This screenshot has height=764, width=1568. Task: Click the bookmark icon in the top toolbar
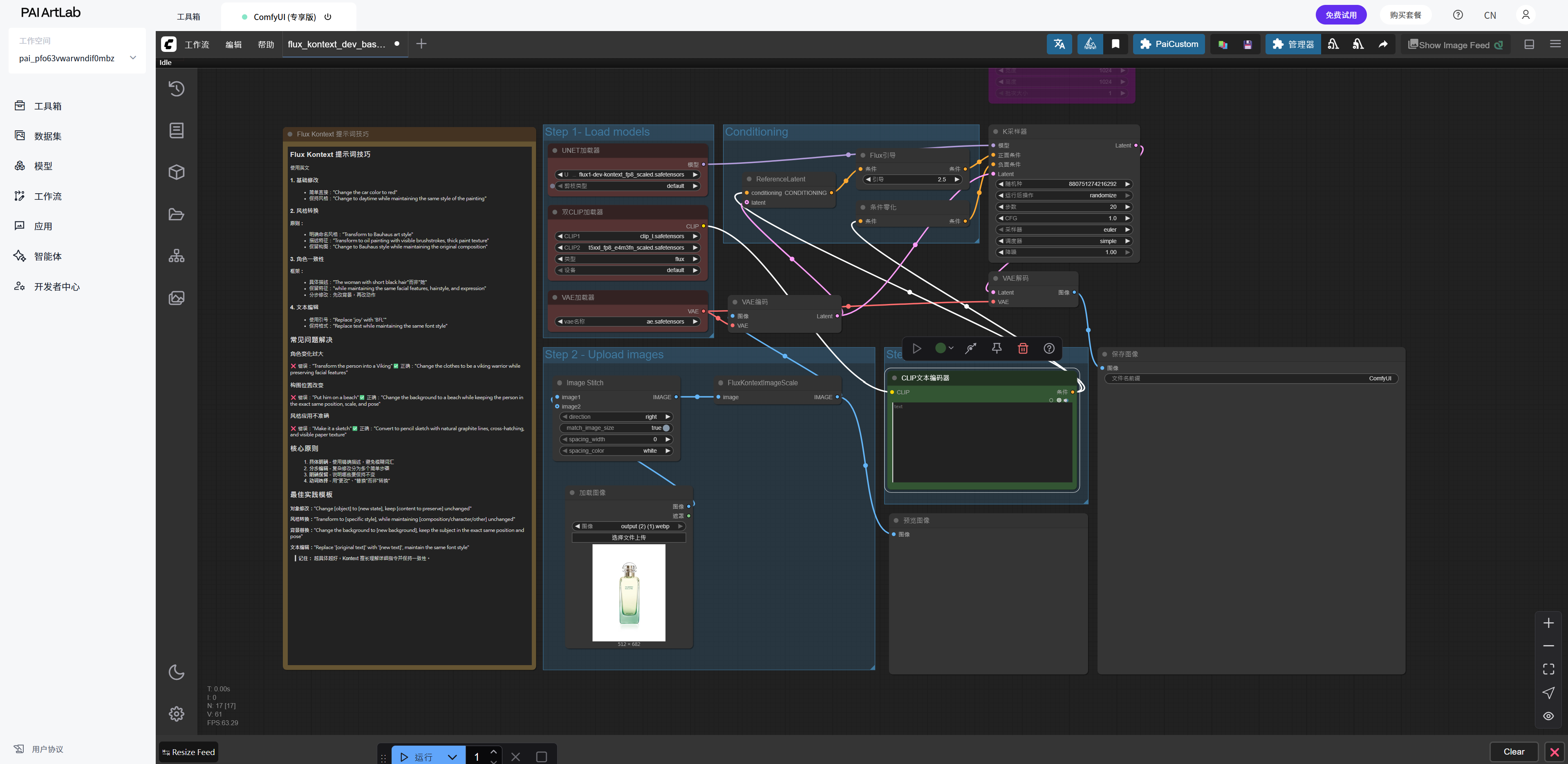(x=1115, y=45)
